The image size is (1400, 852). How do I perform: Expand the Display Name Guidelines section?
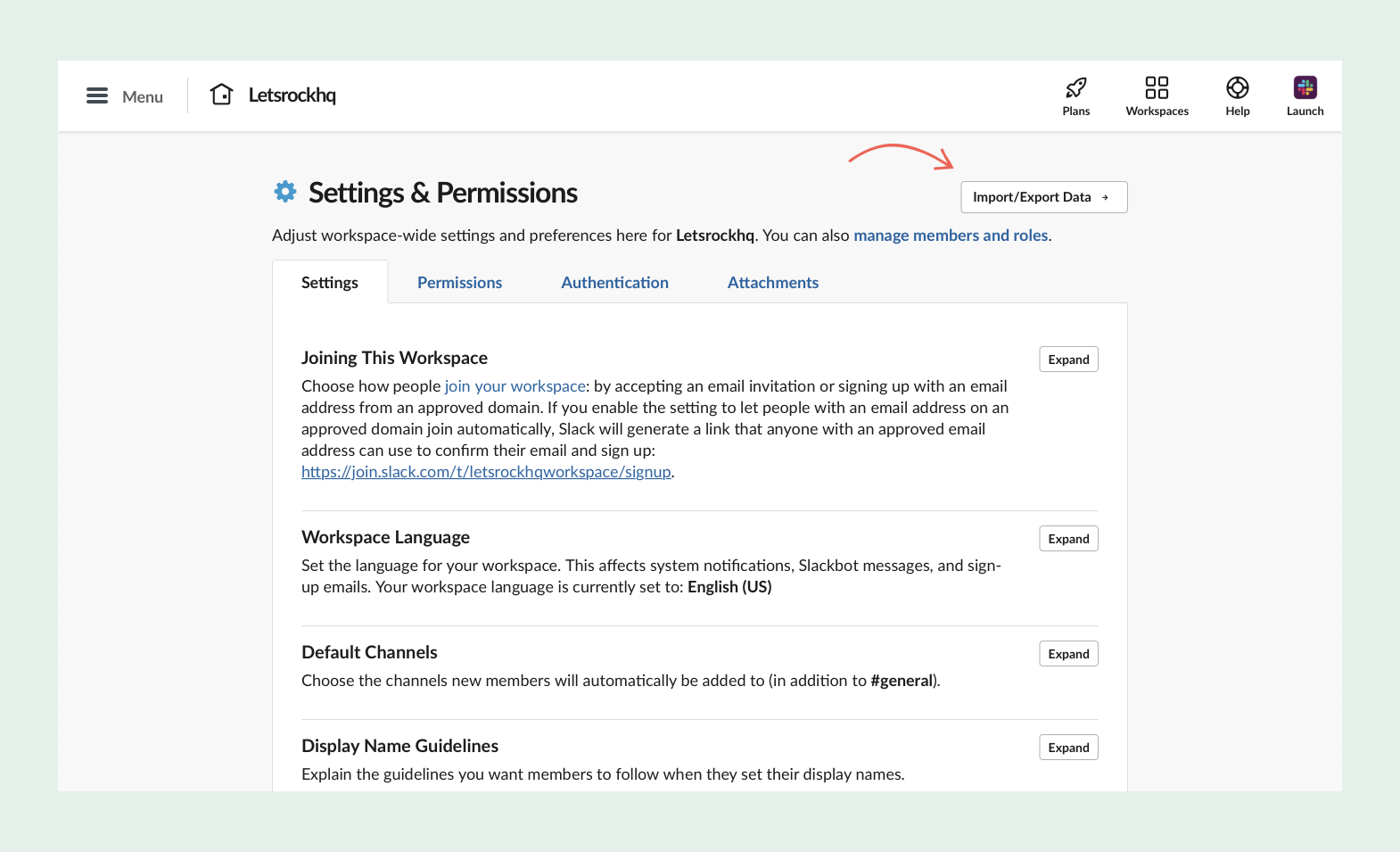1068,748
